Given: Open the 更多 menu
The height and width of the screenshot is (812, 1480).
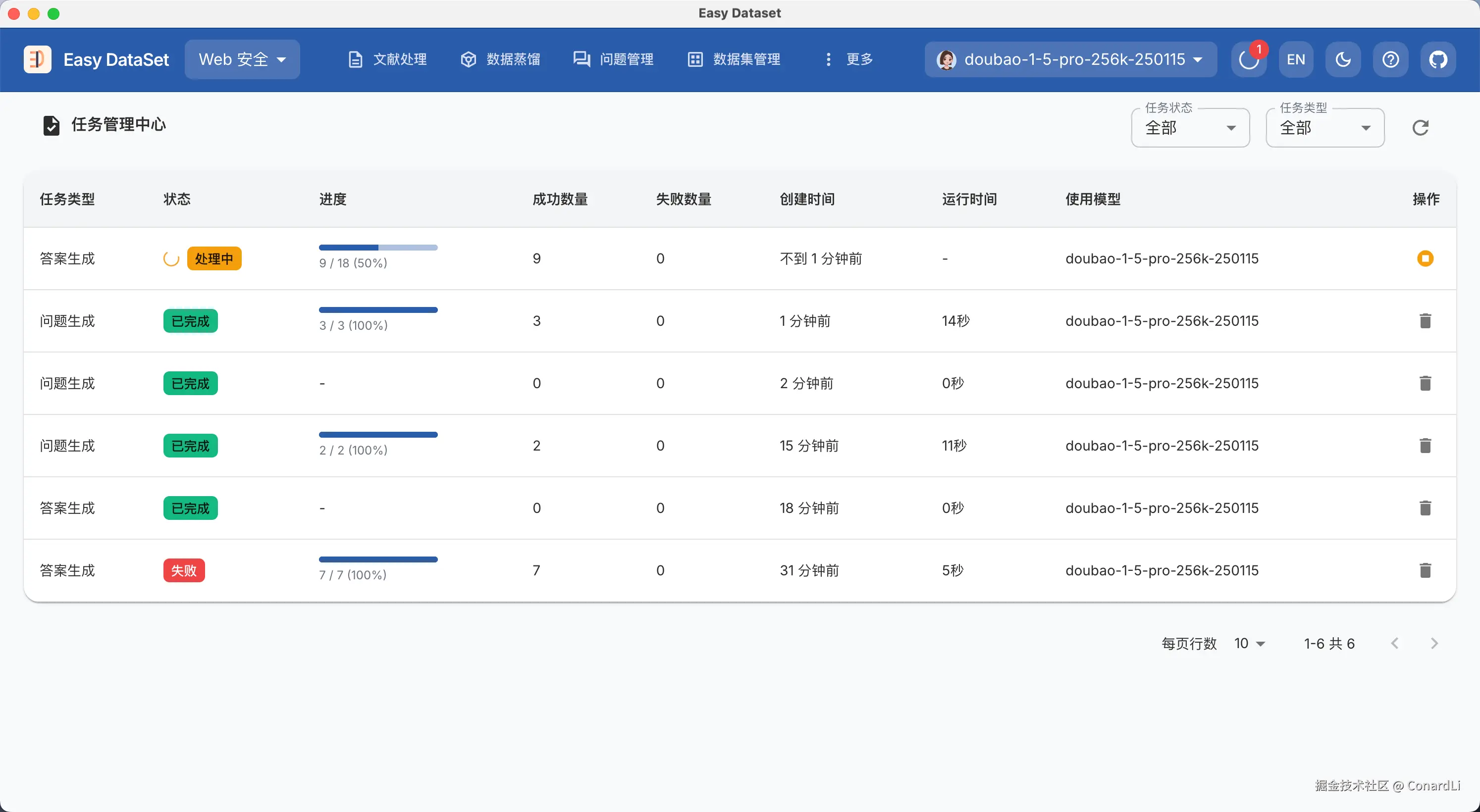Looking at the screenshot, I should click(x=848, y=59).
